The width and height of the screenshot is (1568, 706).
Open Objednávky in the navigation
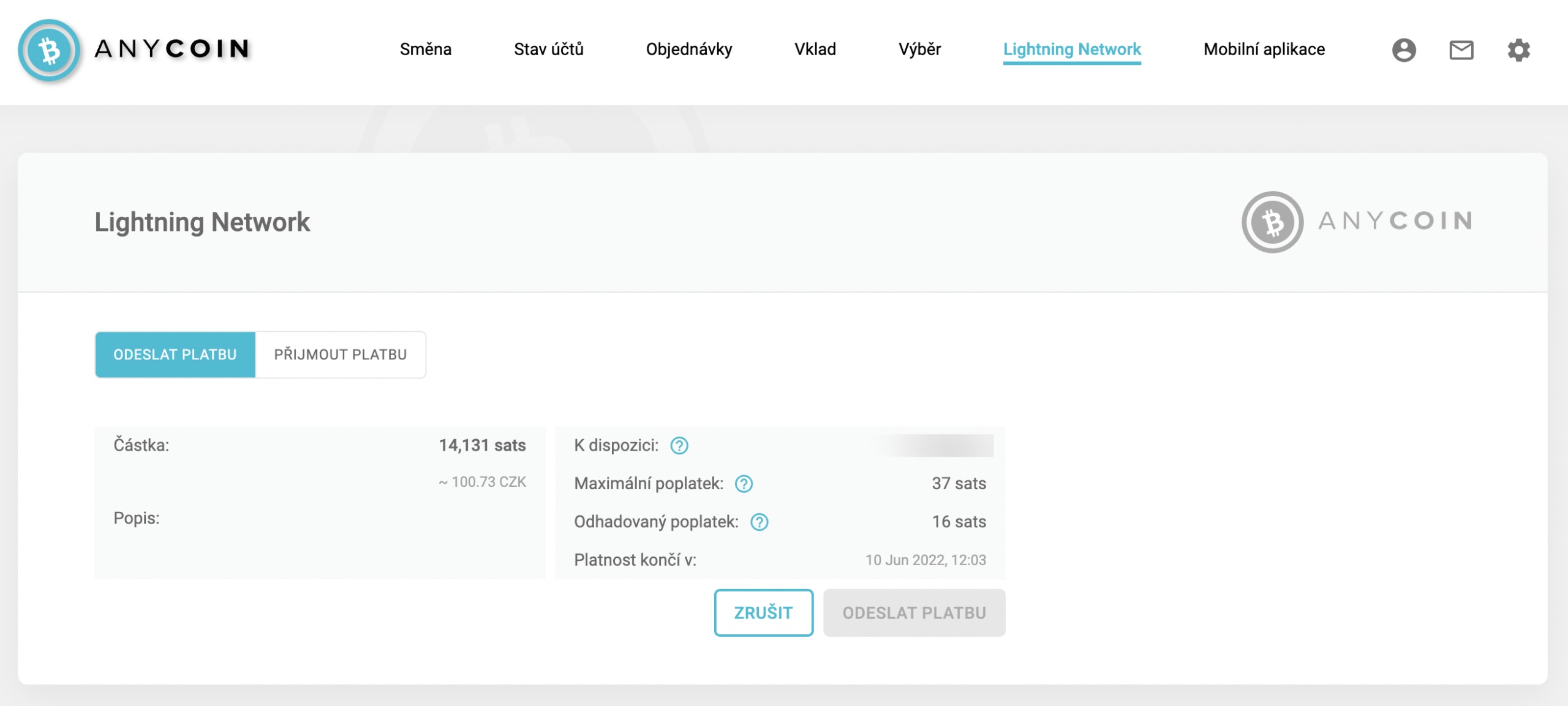tap(689, 49)
